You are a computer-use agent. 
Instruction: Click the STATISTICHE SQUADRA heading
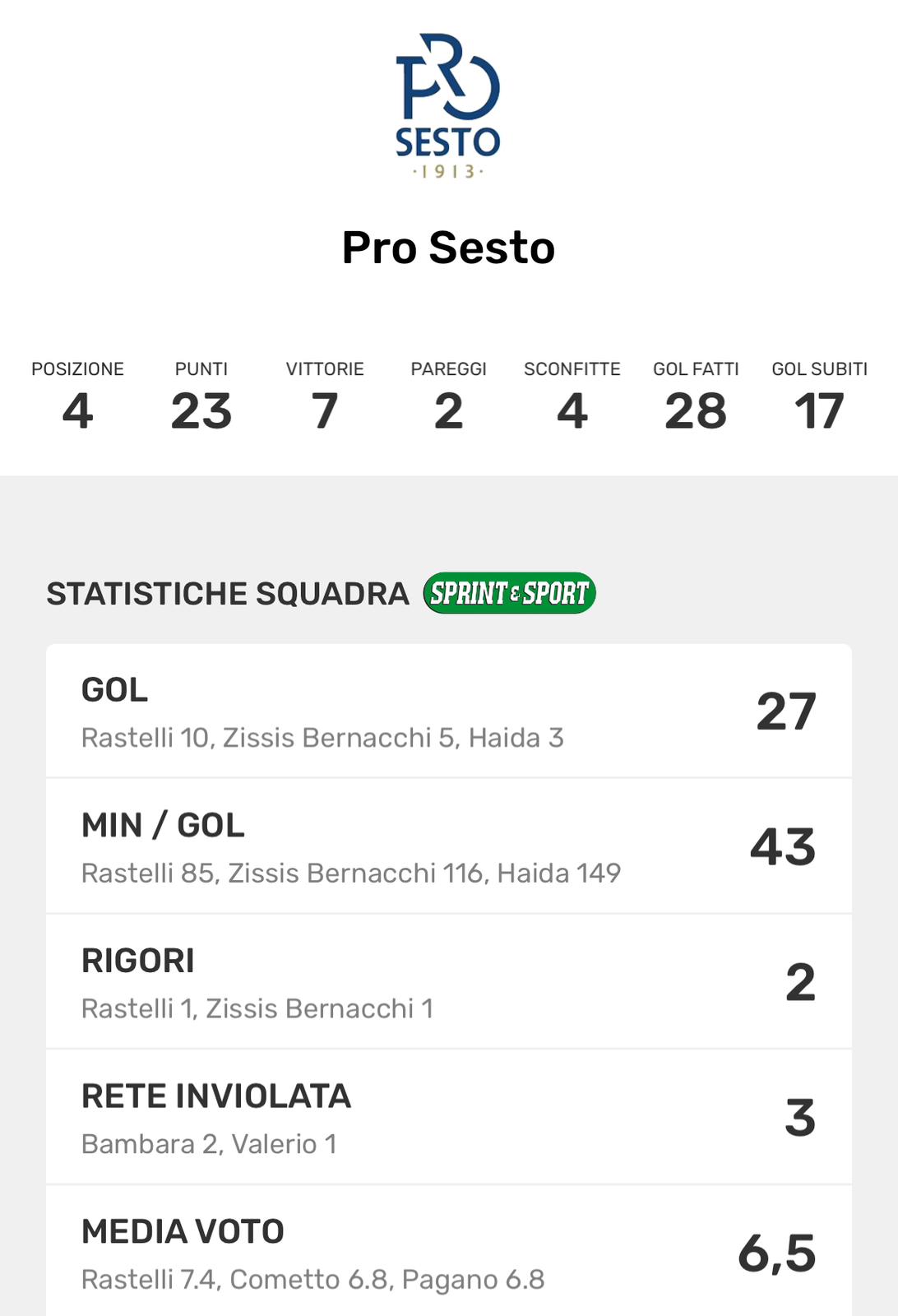point(228,594)
